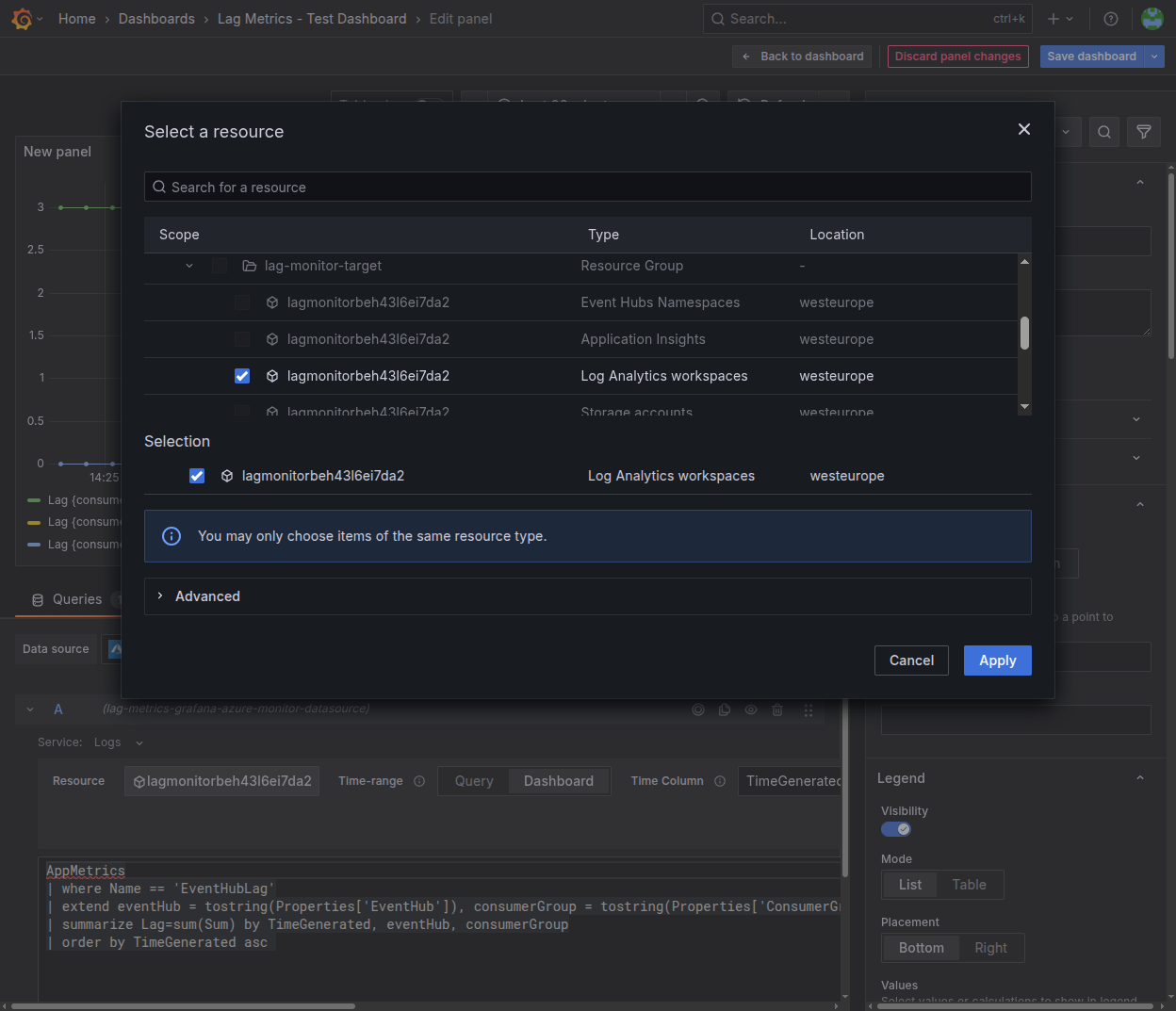Click the Search for a resource field
The image size is (1176, 1011).
tap(588, 187)
